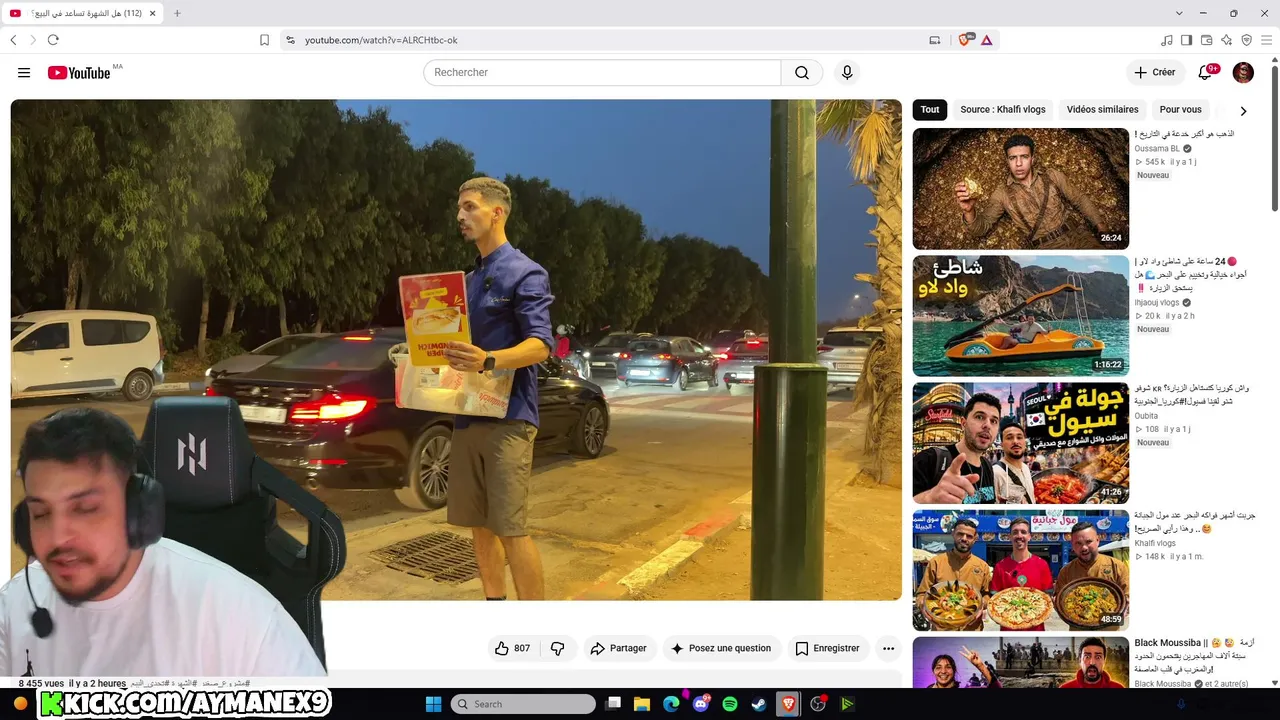Screen dimensions: 1280x720
Task: Select the 'Source : Khalfi vlogs' chip
Action: (1003, 110)
